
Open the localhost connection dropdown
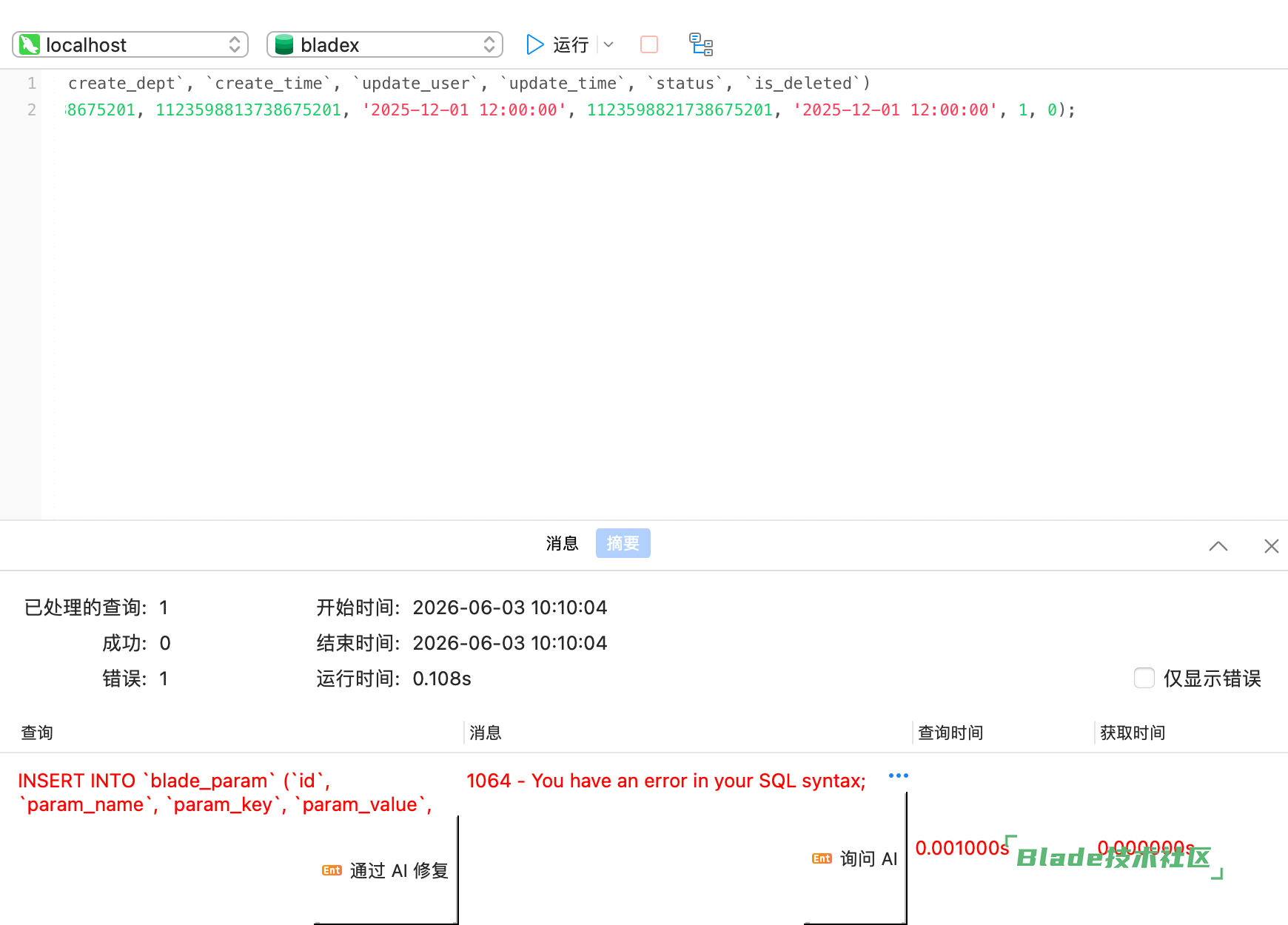(x=130, y=44)
